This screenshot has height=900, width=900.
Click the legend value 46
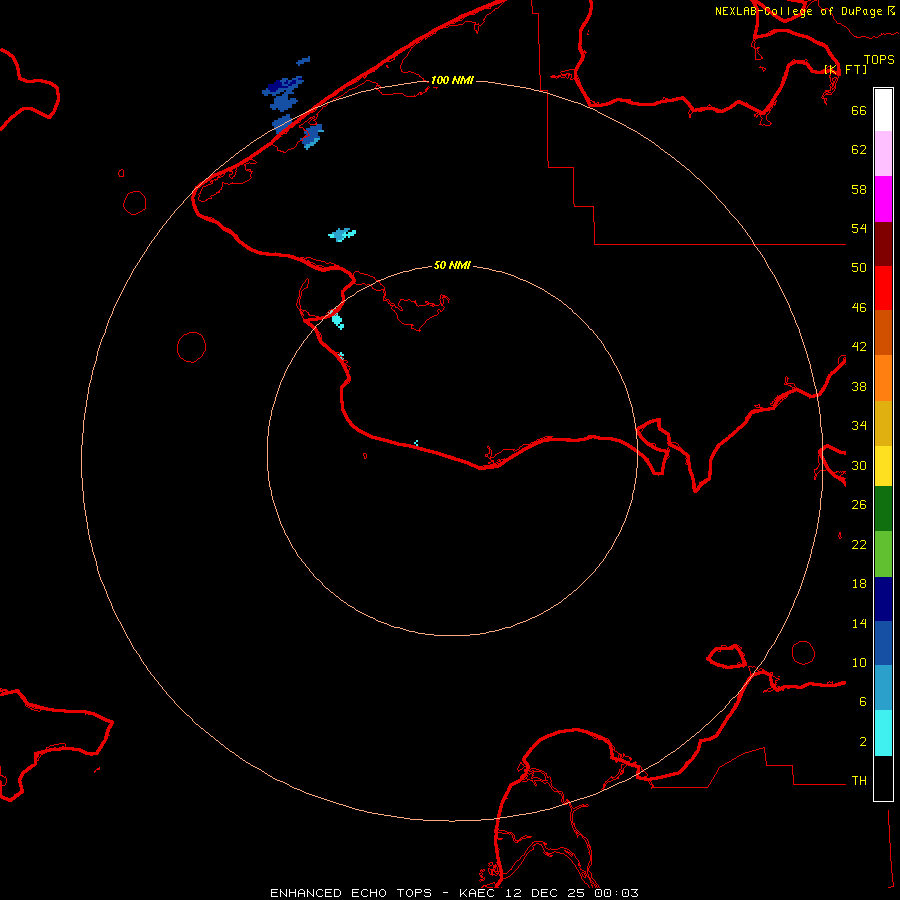pyautogui.click(x=859, y=308)
